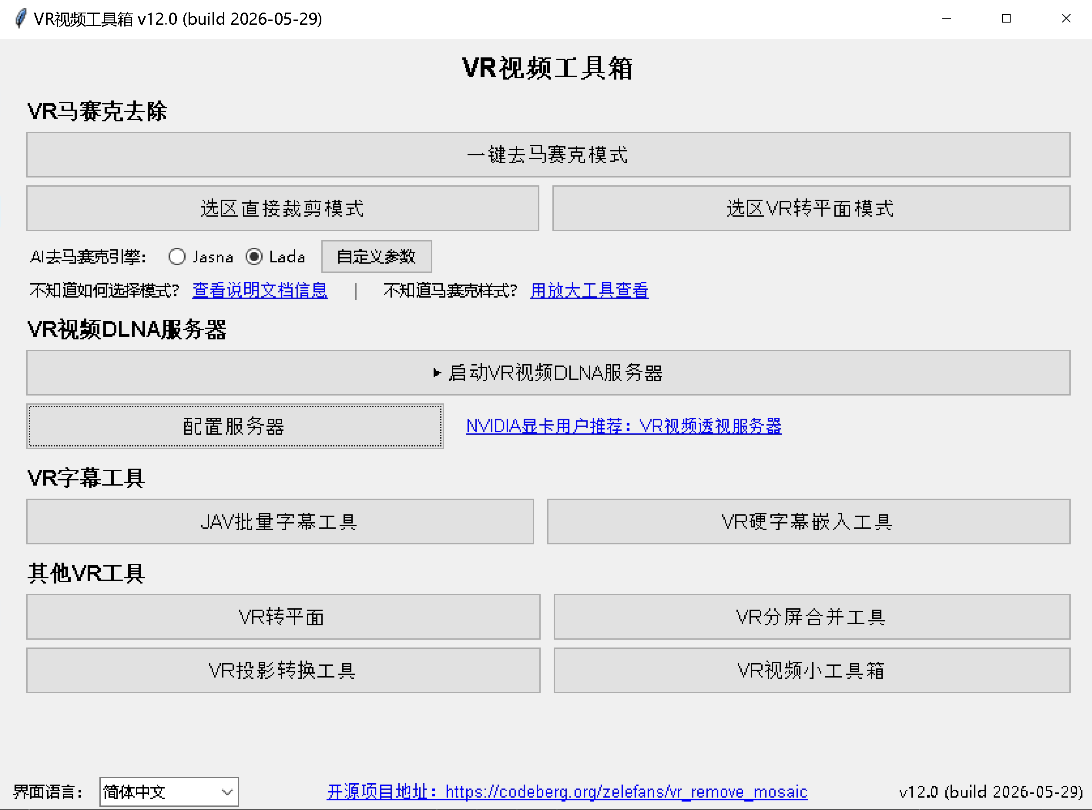Click the VR马赛克去除 section heading

pos(97,111)
